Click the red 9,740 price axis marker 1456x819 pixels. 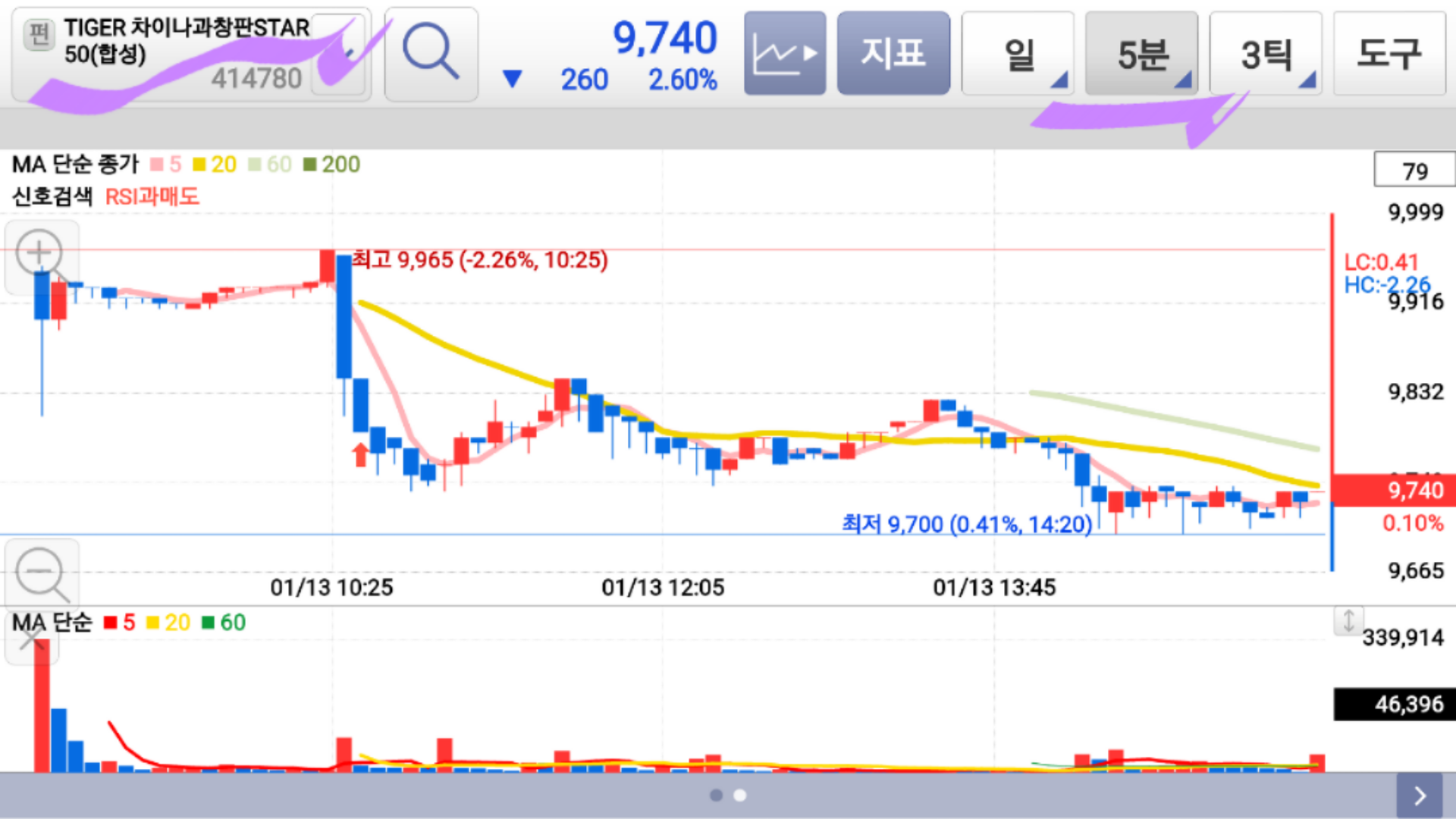pos(1393,491)
